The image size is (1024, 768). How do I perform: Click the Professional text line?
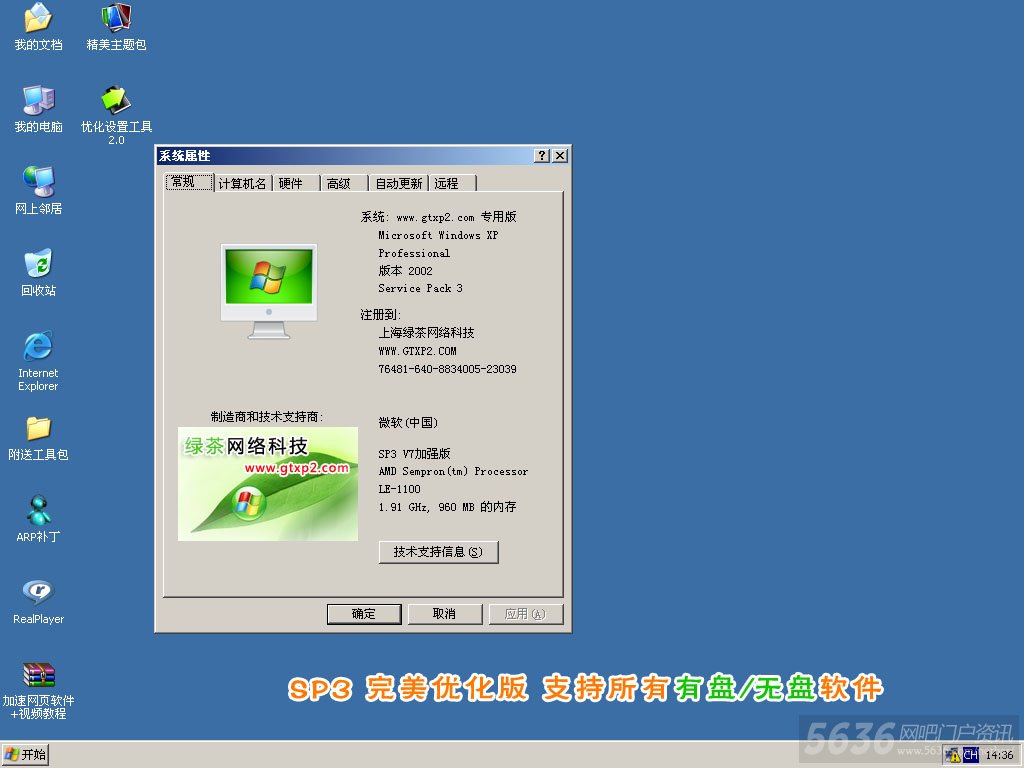pyautogui.click(x=414, y=253)
